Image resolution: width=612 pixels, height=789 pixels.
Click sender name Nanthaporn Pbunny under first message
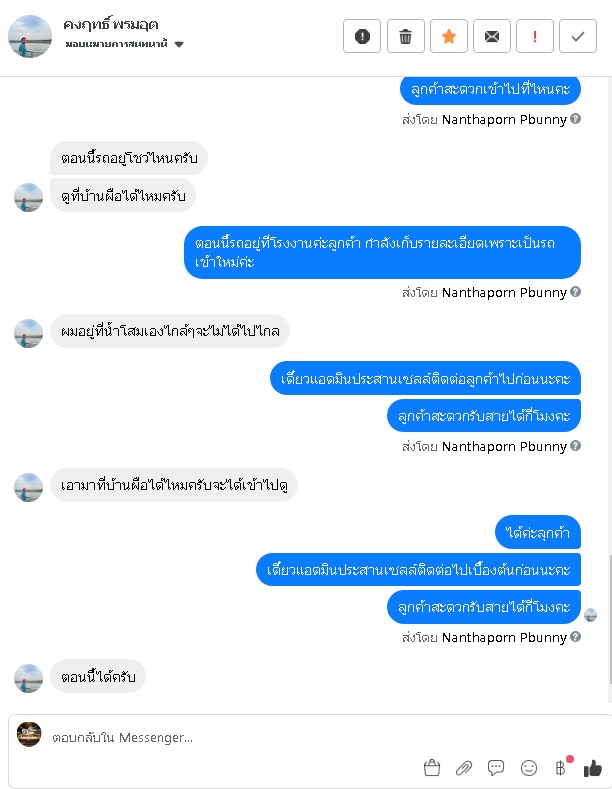[504, 119]
